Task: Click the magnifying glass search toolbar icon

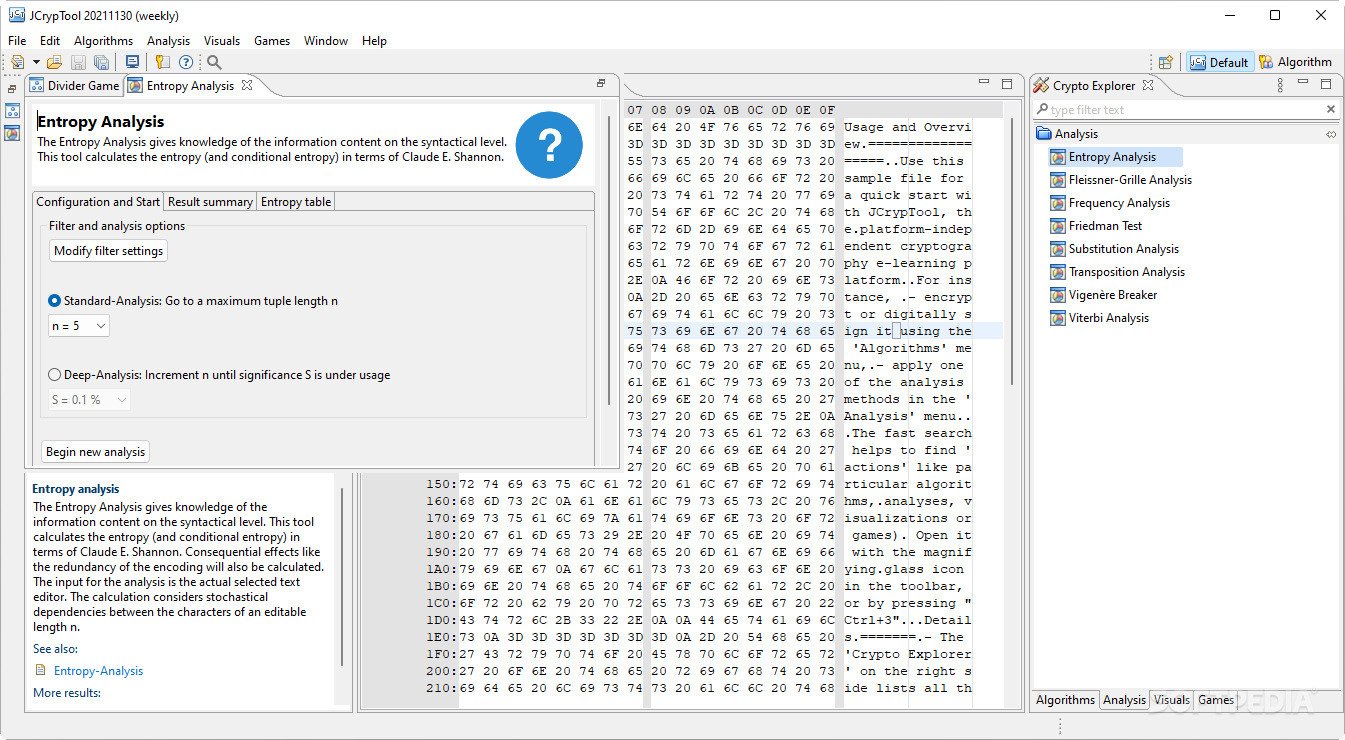Action: coord(214,62)
